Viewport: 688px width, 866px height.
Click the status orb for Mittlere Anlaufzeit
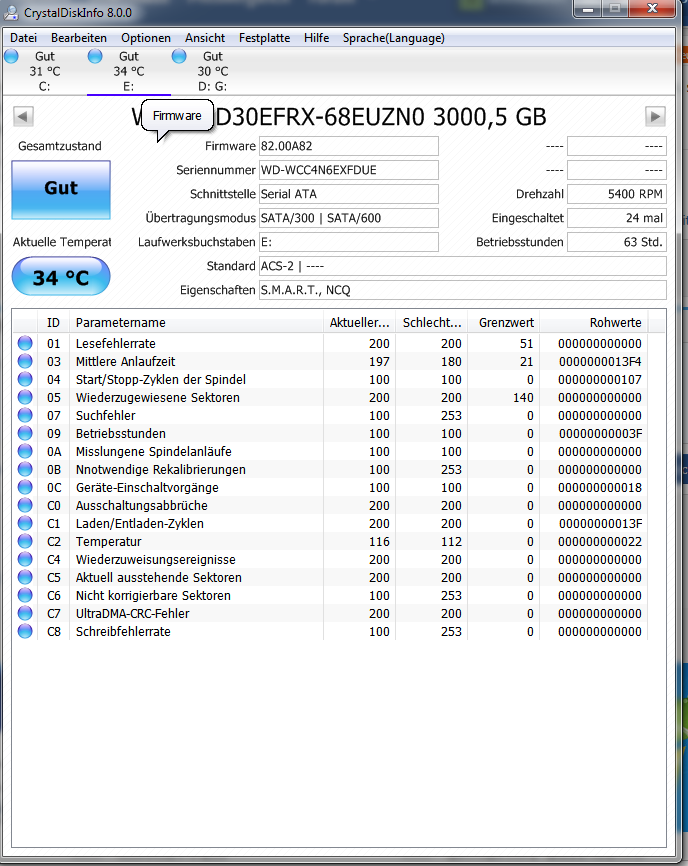point(25,361)
